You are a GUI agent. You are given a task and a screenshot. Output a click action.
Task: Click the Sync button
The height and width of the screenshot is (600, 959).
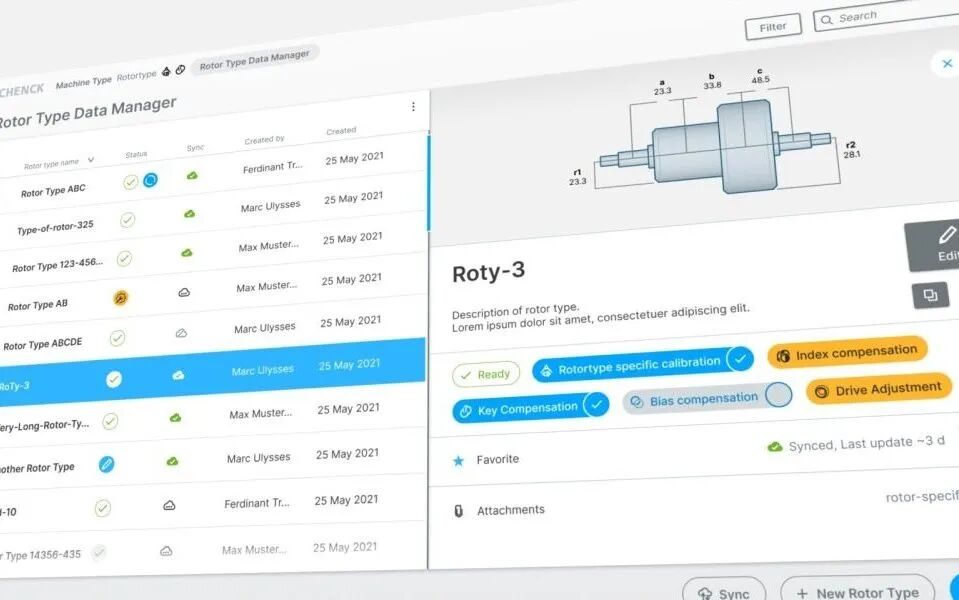tap(724, 590)
